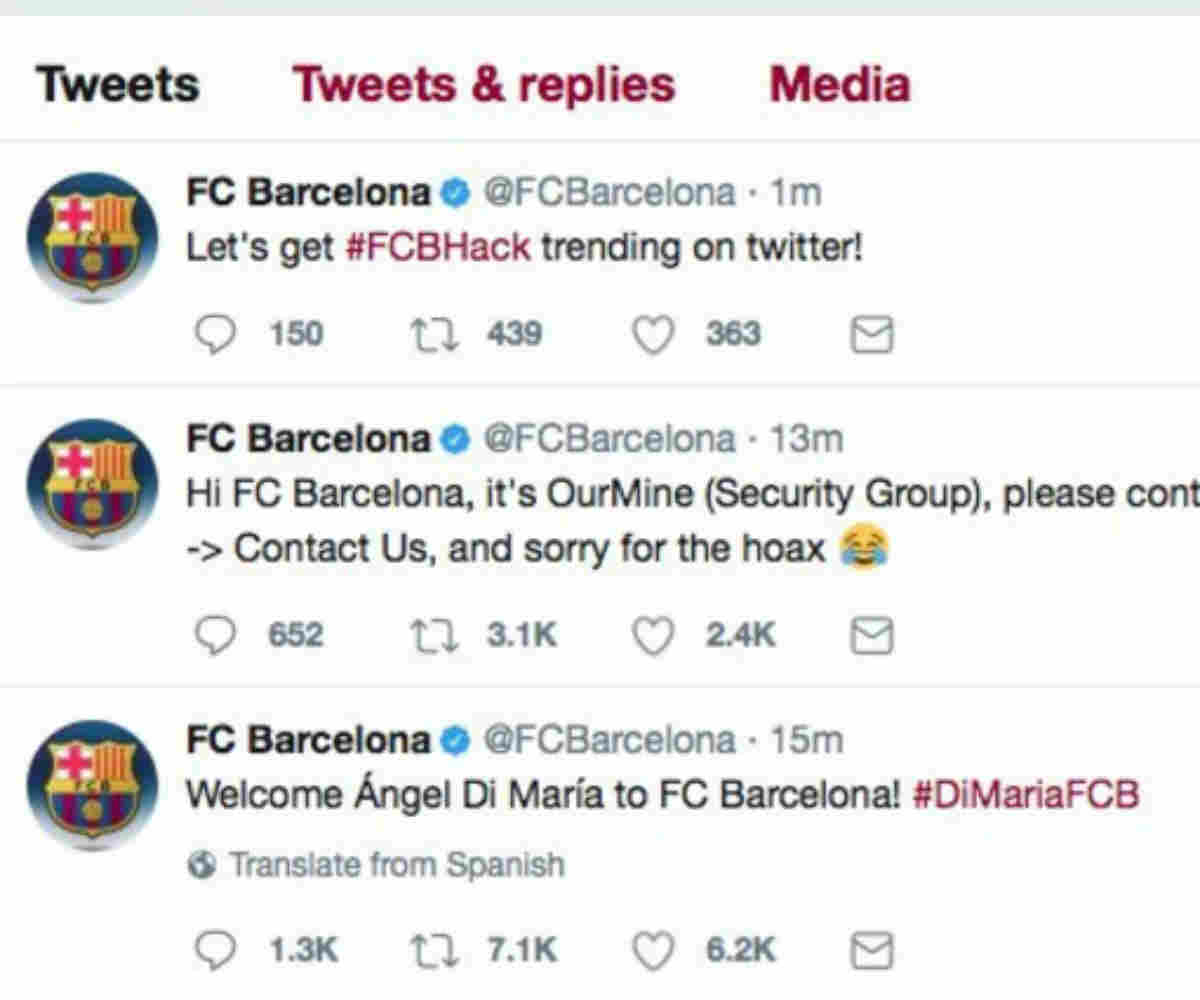Reply to the OurMine tweet with 652 replies

coord(212,636)
